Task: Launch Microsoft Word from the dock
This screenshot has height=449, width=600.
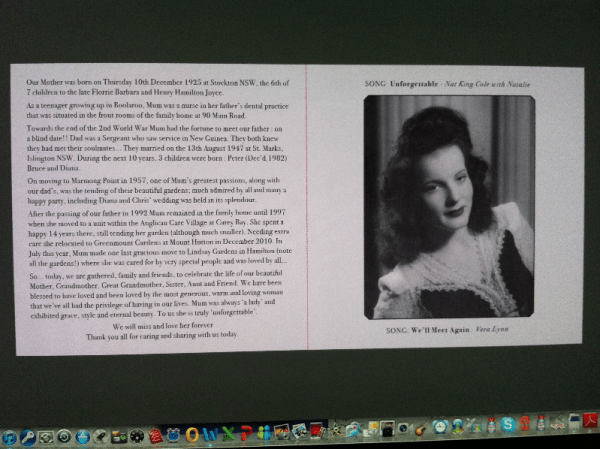Action: [210, 434]
